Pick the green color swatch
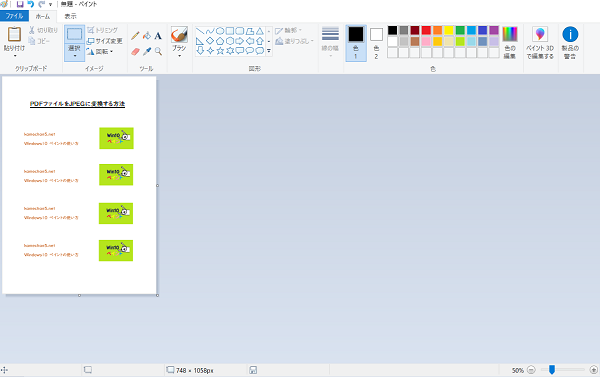This screenshot has height=377, width=600. pyautogui.click(x=460, y=30)
